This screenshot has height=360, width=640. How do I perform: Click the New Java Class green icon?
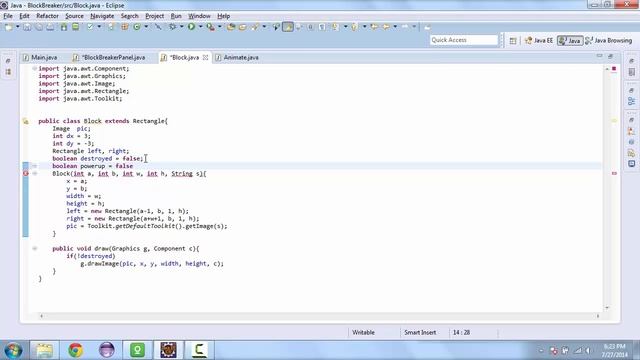point(137,27)
